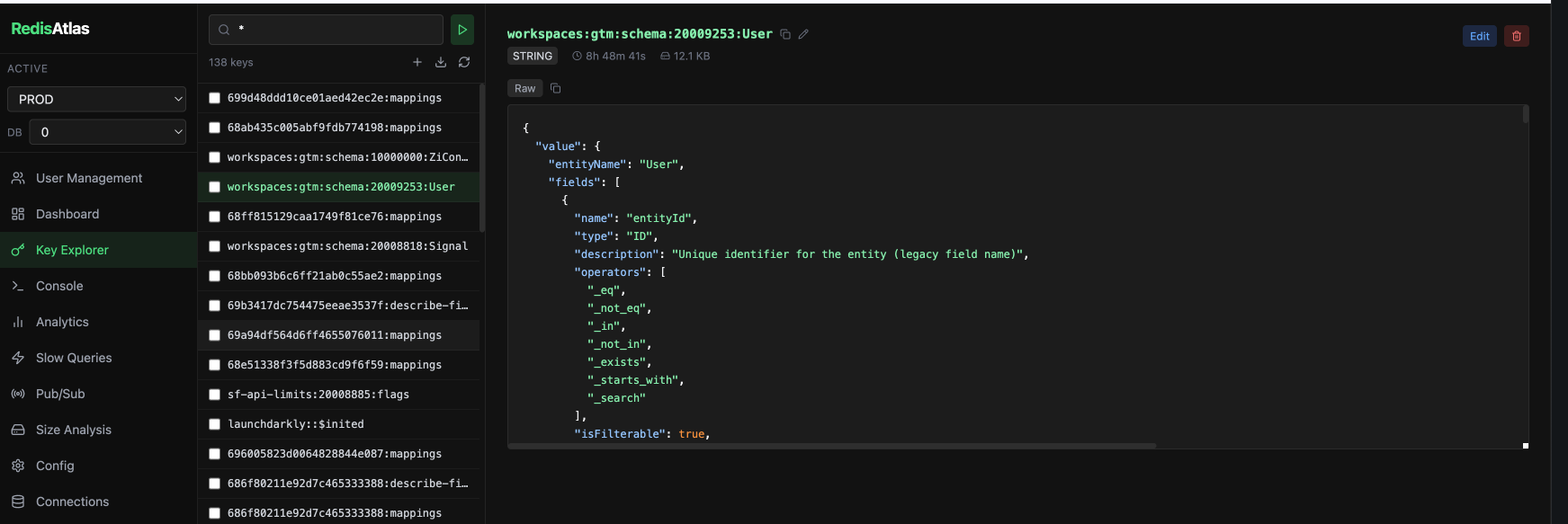Check the sf-api-limits:20008885:flags checkbox

tap(215, 395)
